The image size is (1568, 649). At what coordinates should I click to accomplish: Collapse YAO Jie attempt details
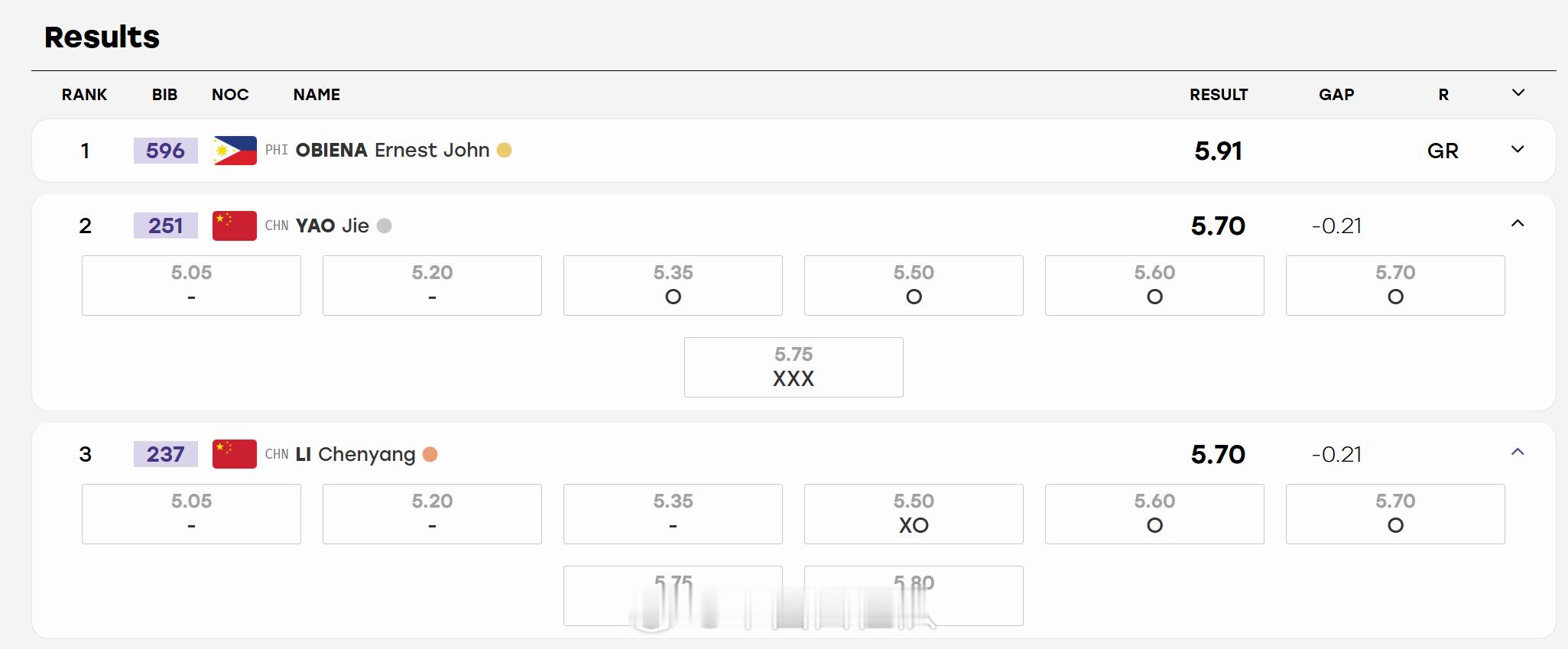(1518, 224)
